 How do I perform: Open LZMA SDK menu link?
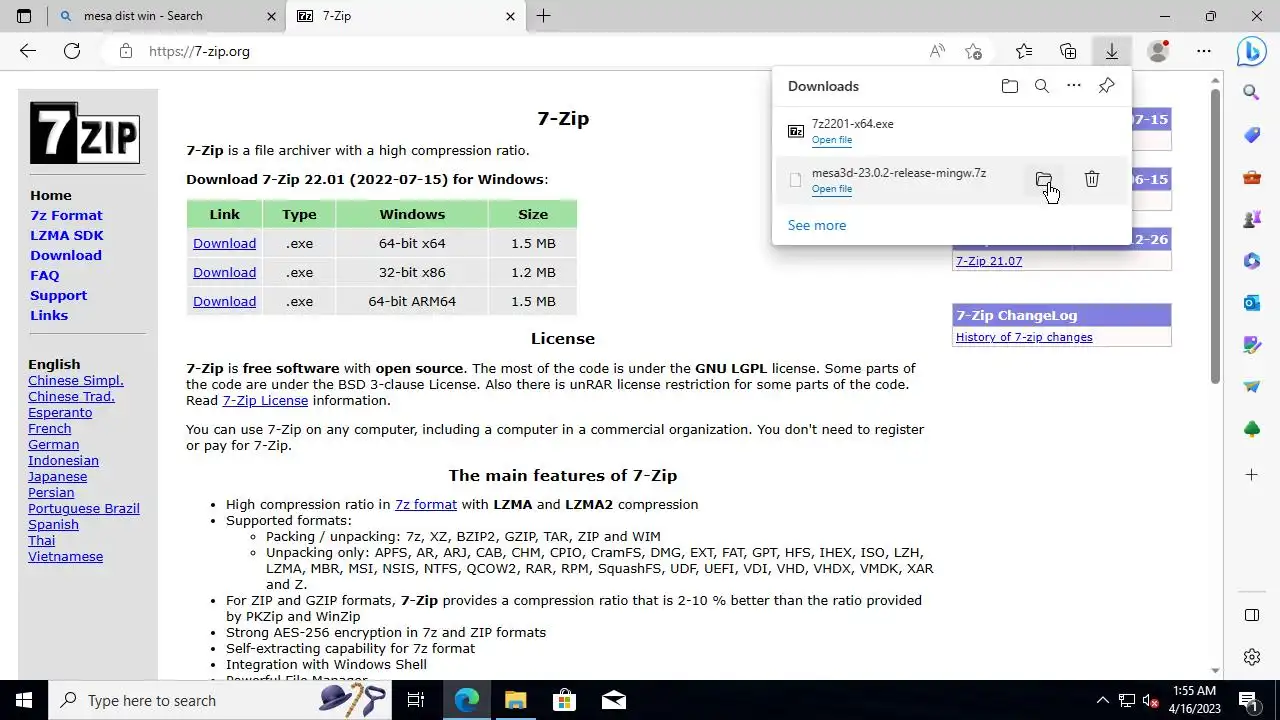(67, 235)
